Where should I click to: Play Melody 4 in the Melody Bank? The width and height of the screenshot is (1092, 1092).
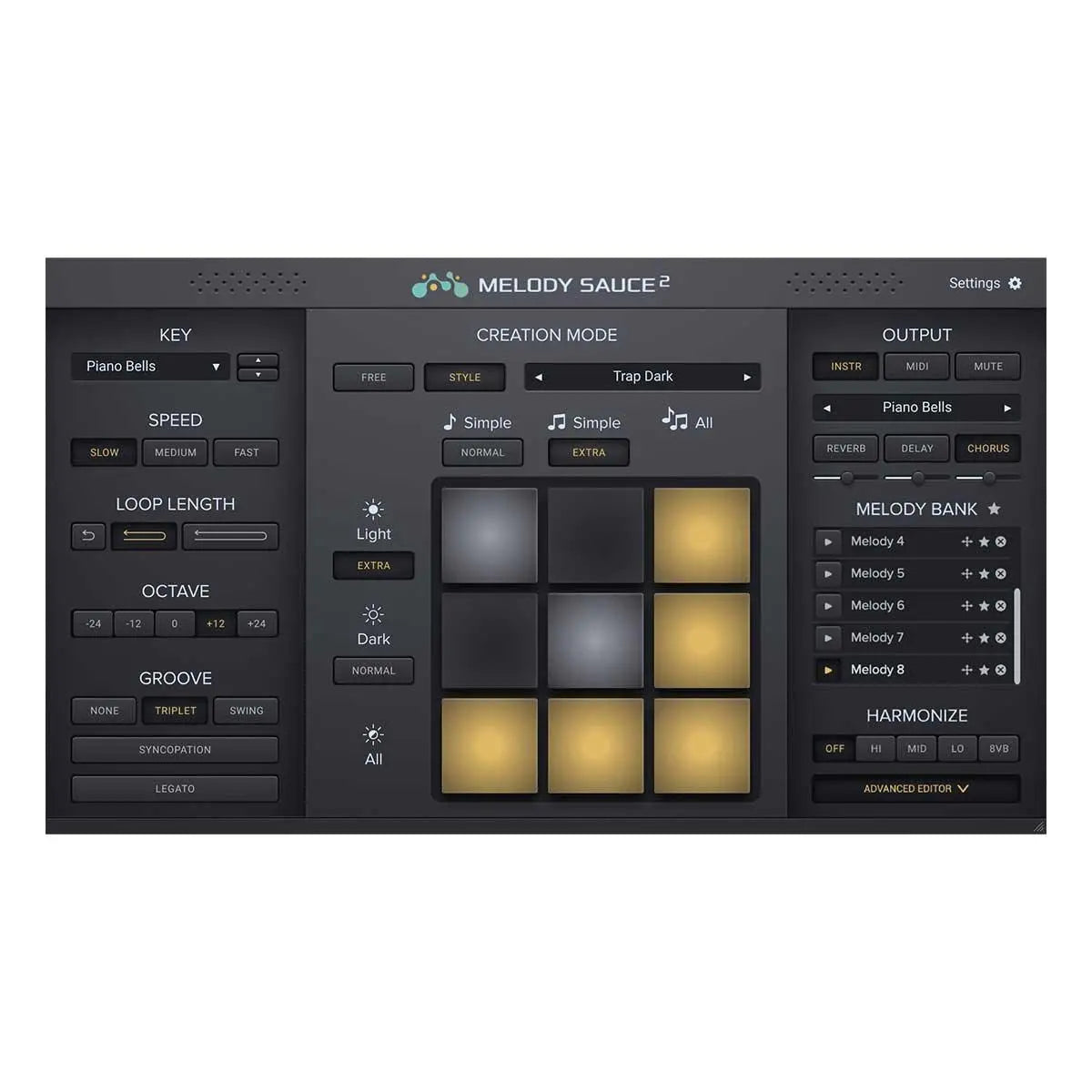point(828,541)
